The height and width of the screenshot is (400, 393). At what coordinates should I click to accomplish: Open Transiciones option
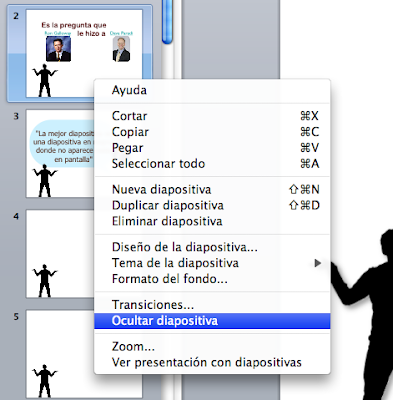(212, 305)
